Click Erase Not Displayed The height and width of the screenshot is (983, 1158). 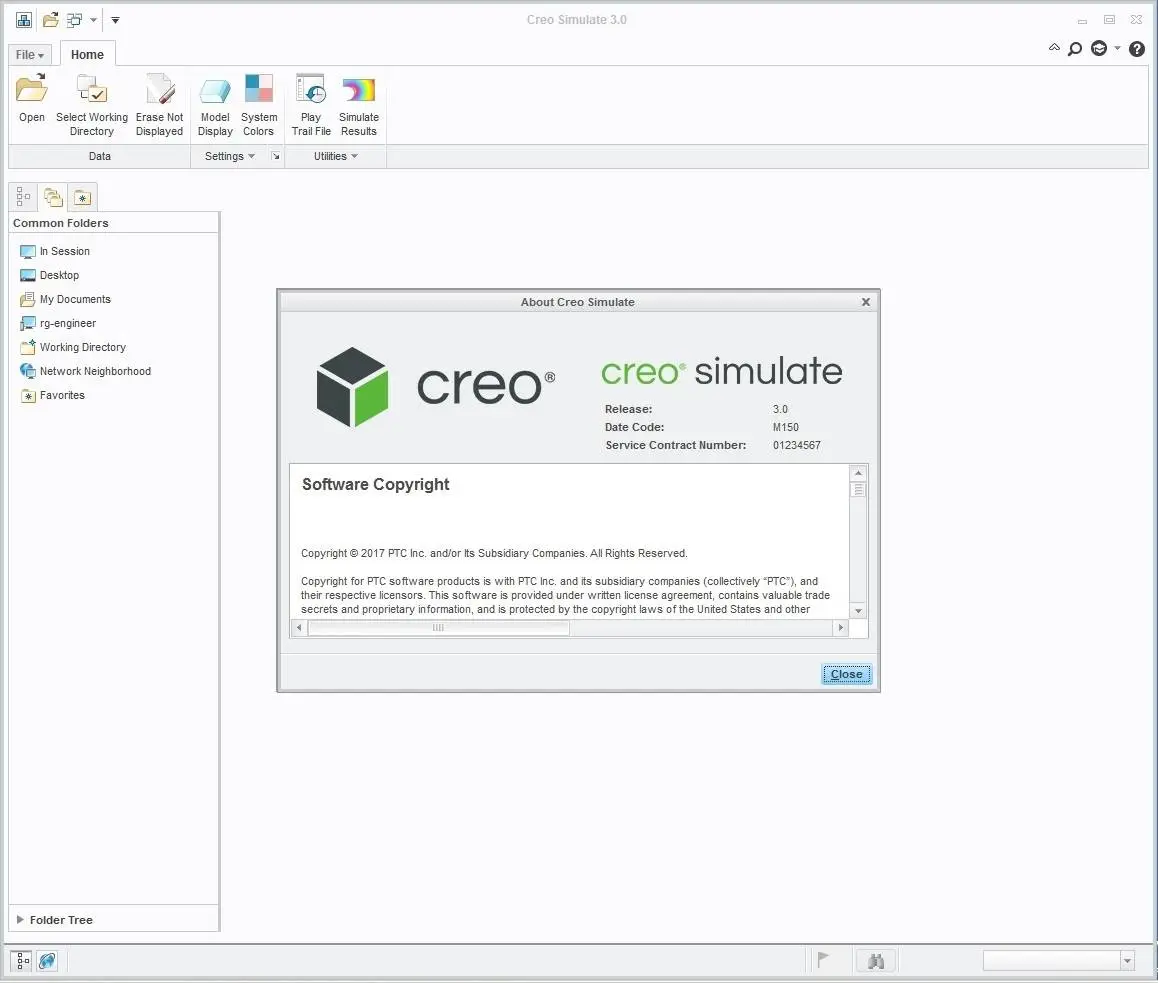(x=160, y=104)
